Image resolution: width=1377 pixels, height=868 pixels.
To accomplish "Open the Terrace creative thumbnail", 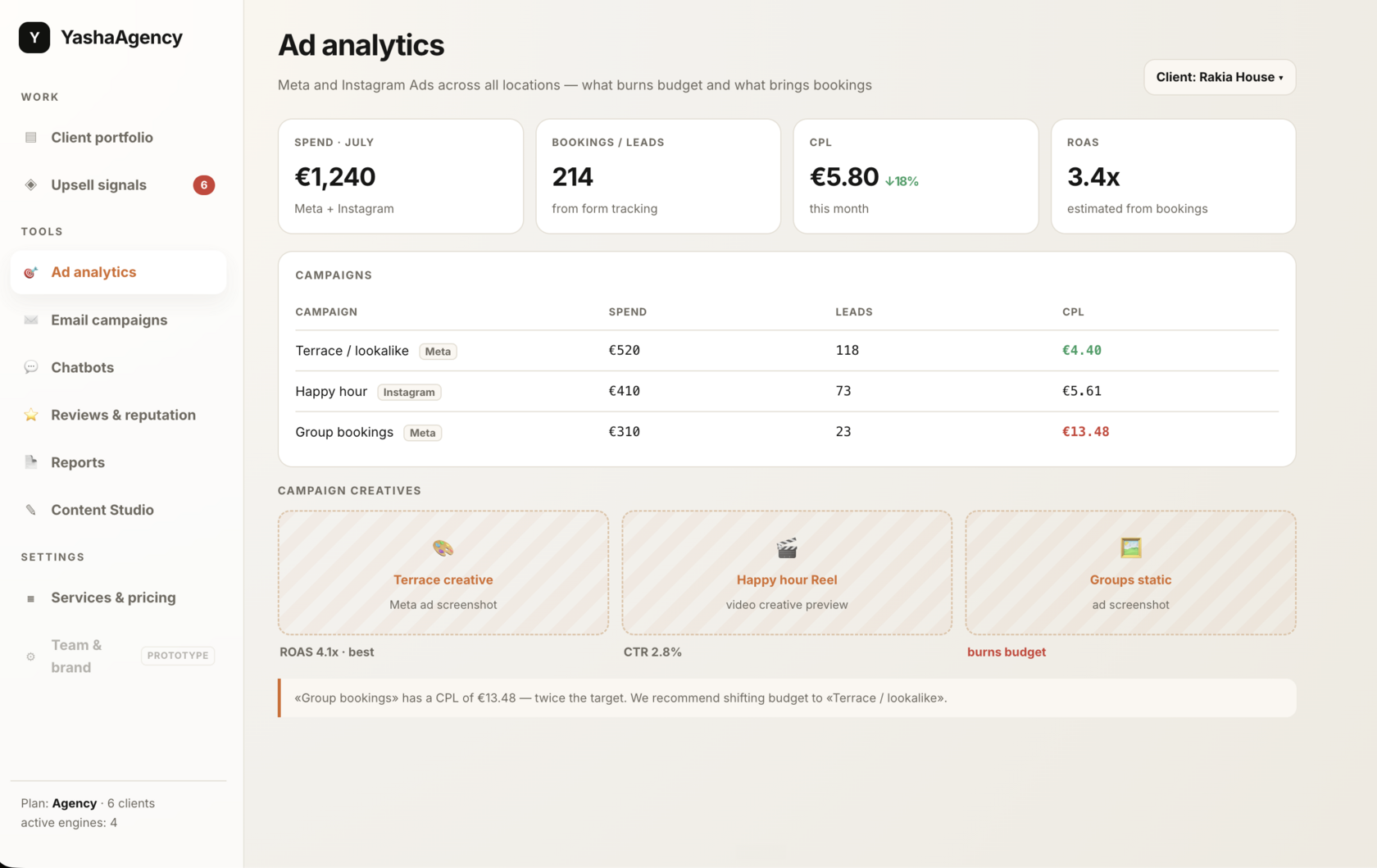I will (443, 573).
